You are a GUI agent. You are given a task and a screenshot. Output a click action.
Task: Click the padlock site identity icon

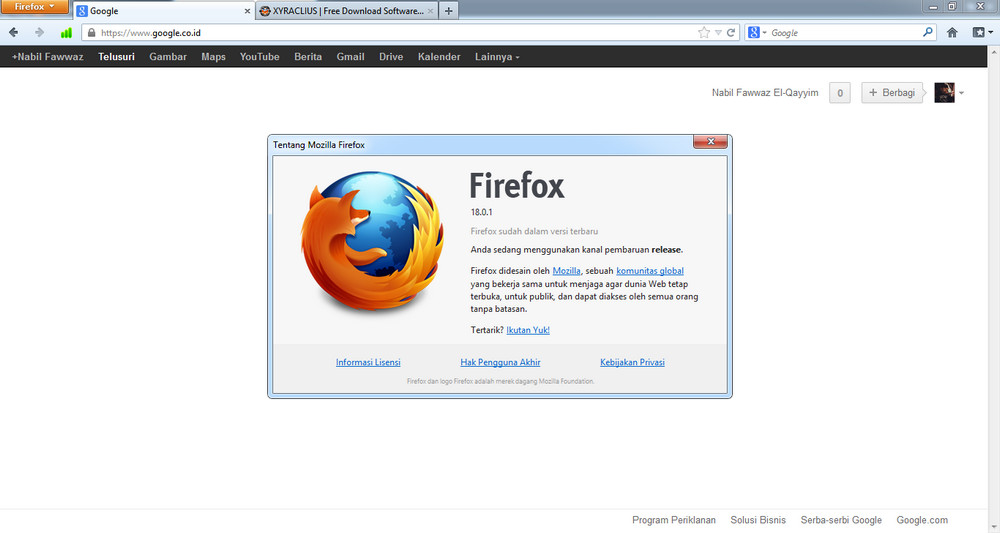pos(91,33)
